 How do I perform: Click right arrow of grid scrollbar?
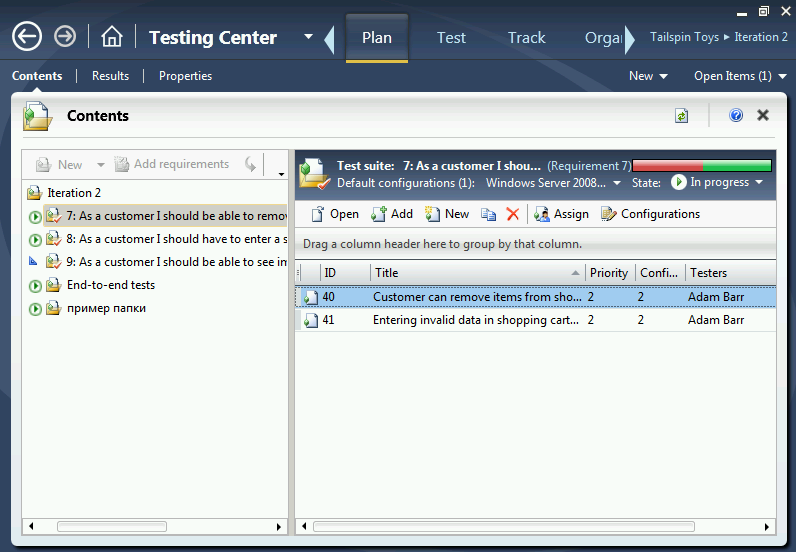pyautogui.click(x=767, y=527)
